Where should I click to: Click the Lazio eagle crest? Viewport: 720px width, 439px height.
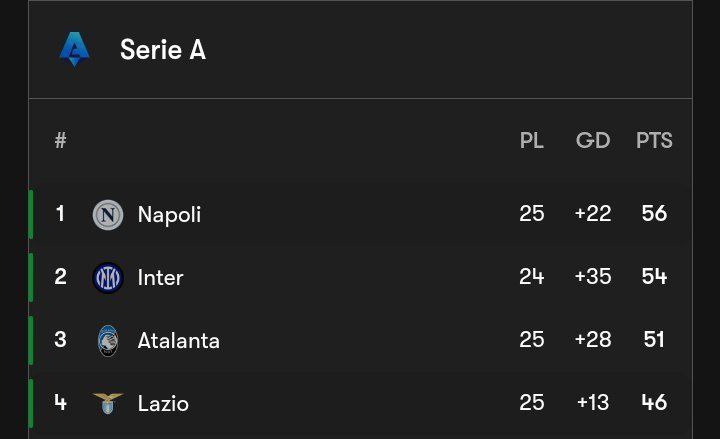coord(108,403)
